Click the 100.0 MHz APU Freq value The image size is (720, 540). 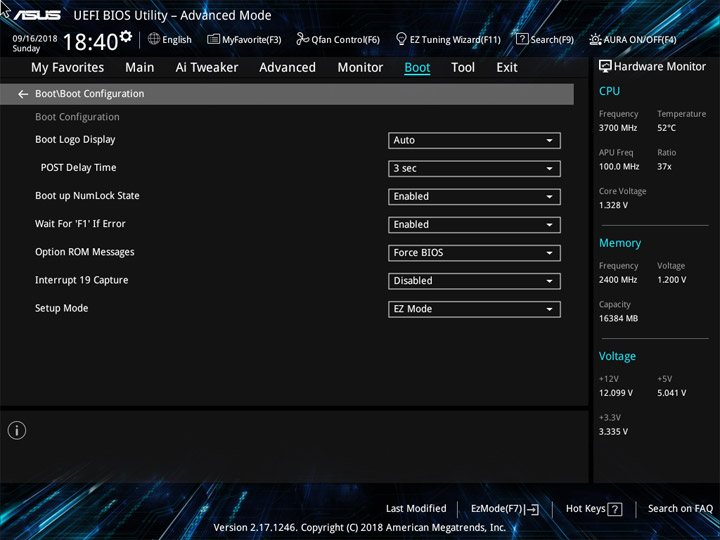point(619,167)
